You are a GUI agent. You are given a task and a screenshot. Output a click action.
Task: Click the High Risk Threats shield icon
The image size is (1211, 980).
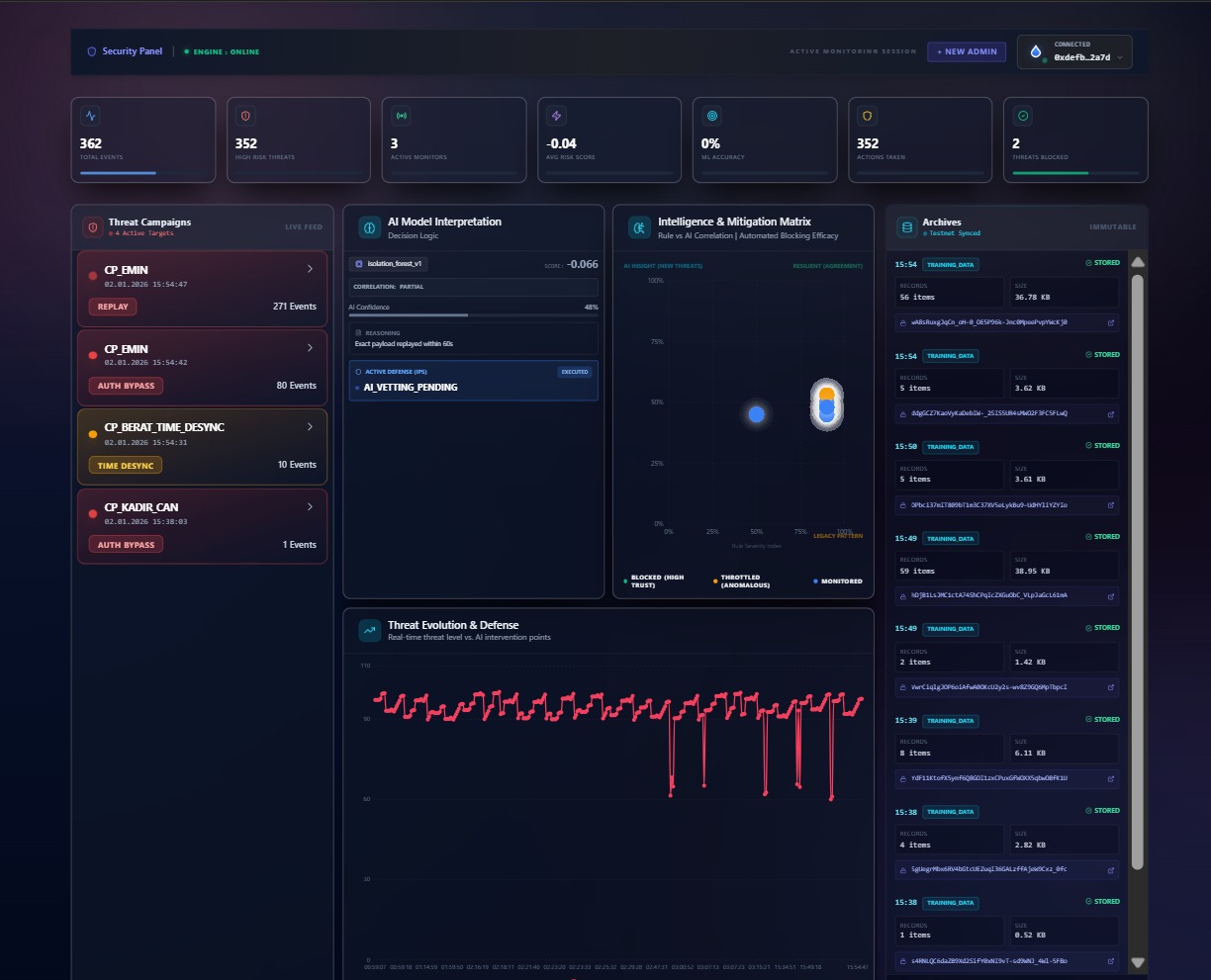point(245,116)
